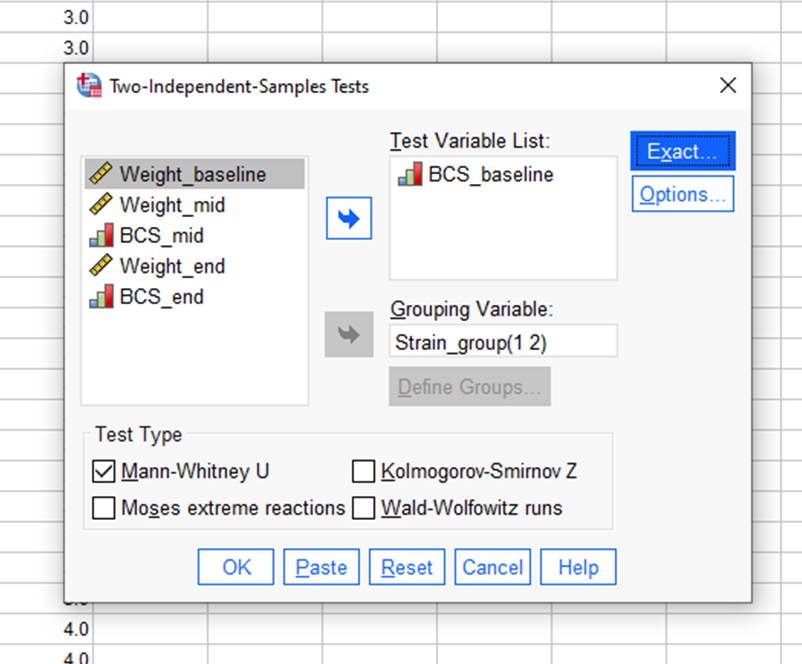Enable Moses extreme reactions test
802x664 pixels.
click(x=104, y=508)
